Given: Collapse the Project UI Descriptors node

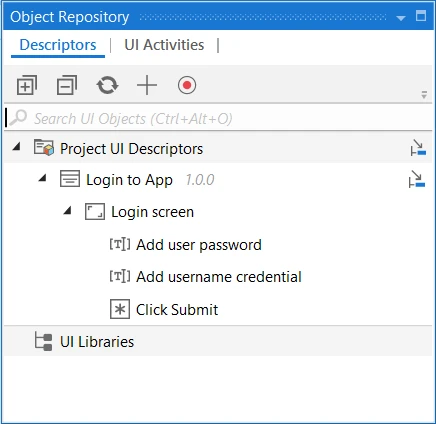Looking at the screenshot, I should pos(16,146).
